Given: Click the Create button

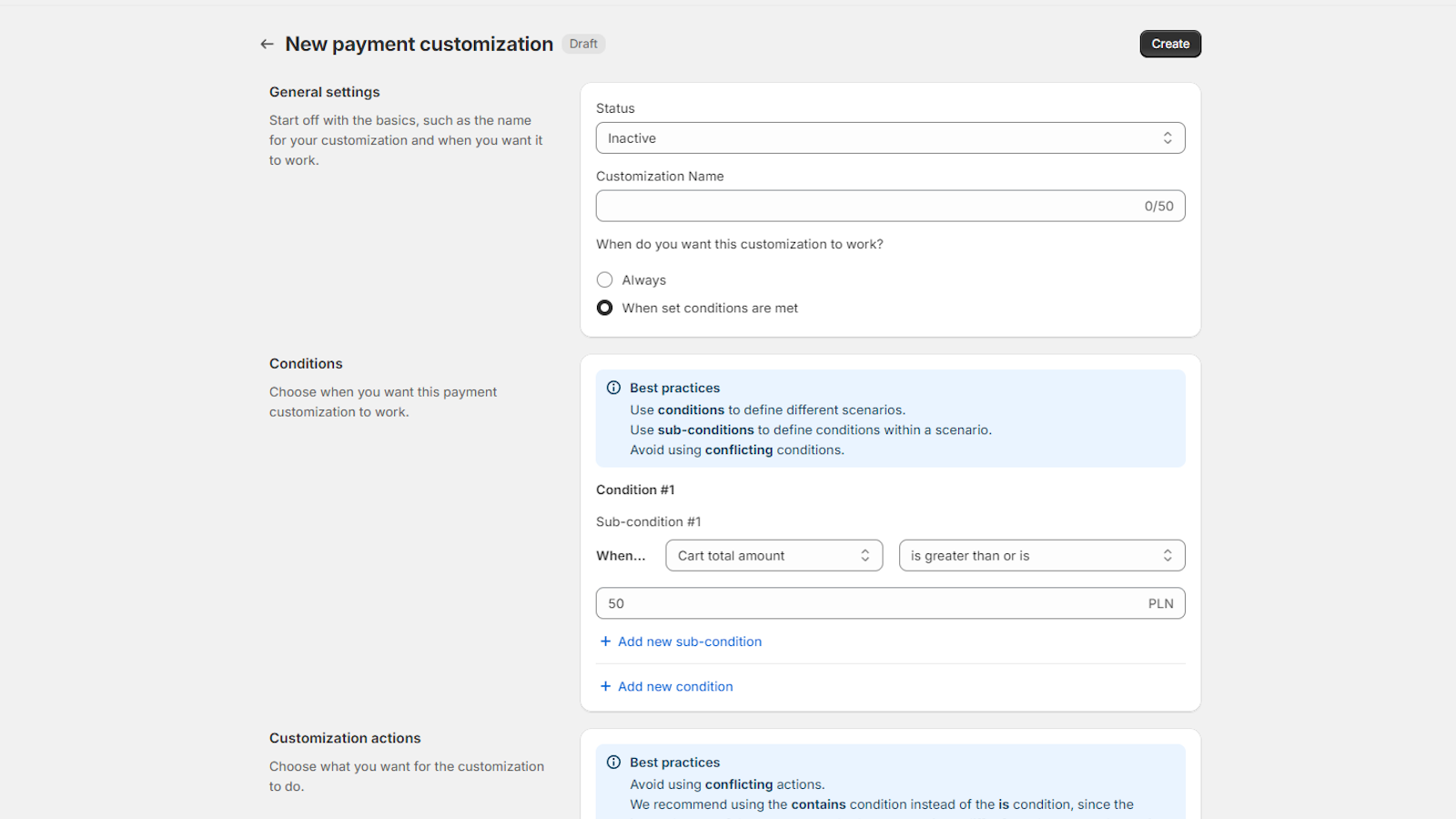Looking at the screenshot, I should pyautogui.click(x=1170, y=44).
